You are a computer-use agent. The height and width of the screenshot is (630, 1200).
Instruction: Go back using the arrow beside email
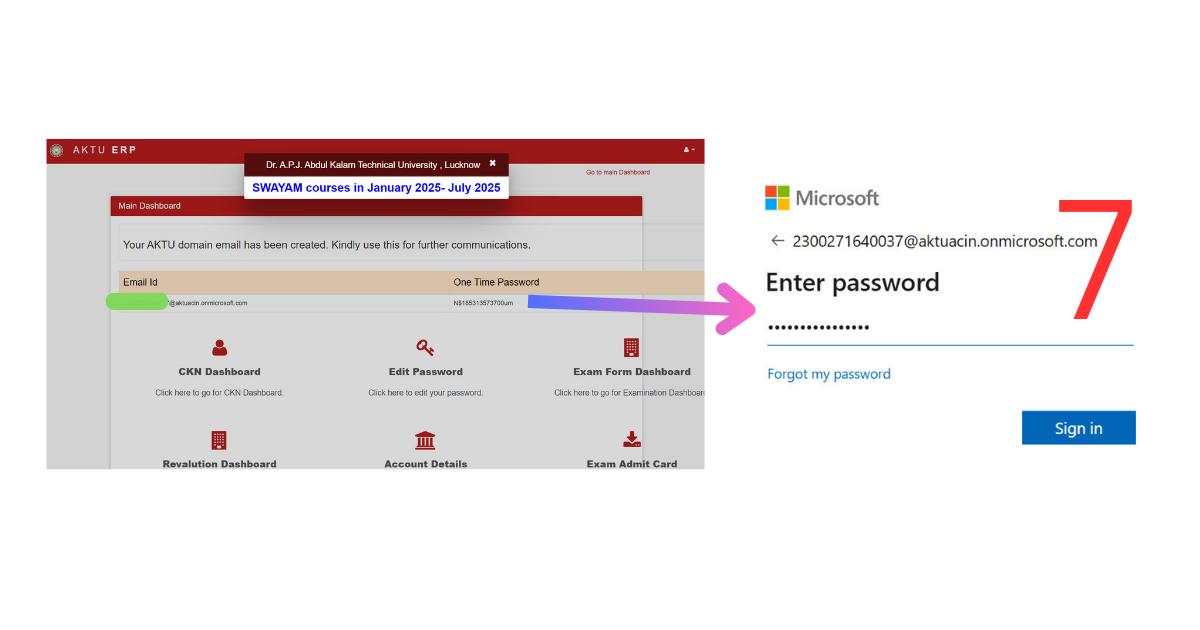click(x=777, y=241)
